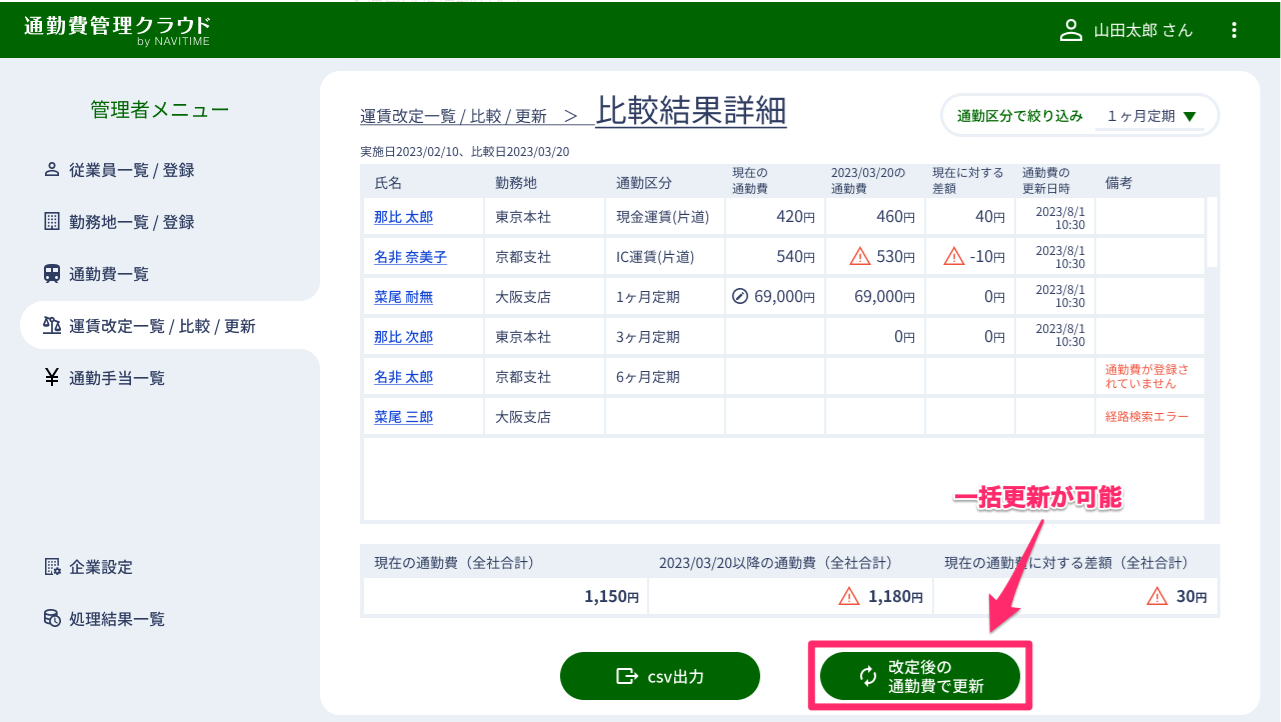
Task: Click the breadcrumb link 運賃改定一覧 / 比較 / 更新
Action: pos(453,116)
